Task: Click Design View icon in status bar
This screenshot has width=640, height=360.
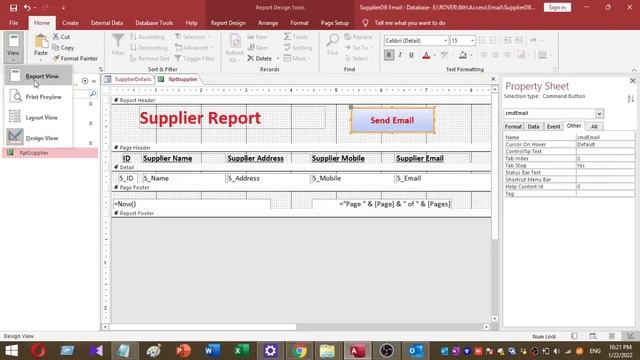Action: click(630, 336)
